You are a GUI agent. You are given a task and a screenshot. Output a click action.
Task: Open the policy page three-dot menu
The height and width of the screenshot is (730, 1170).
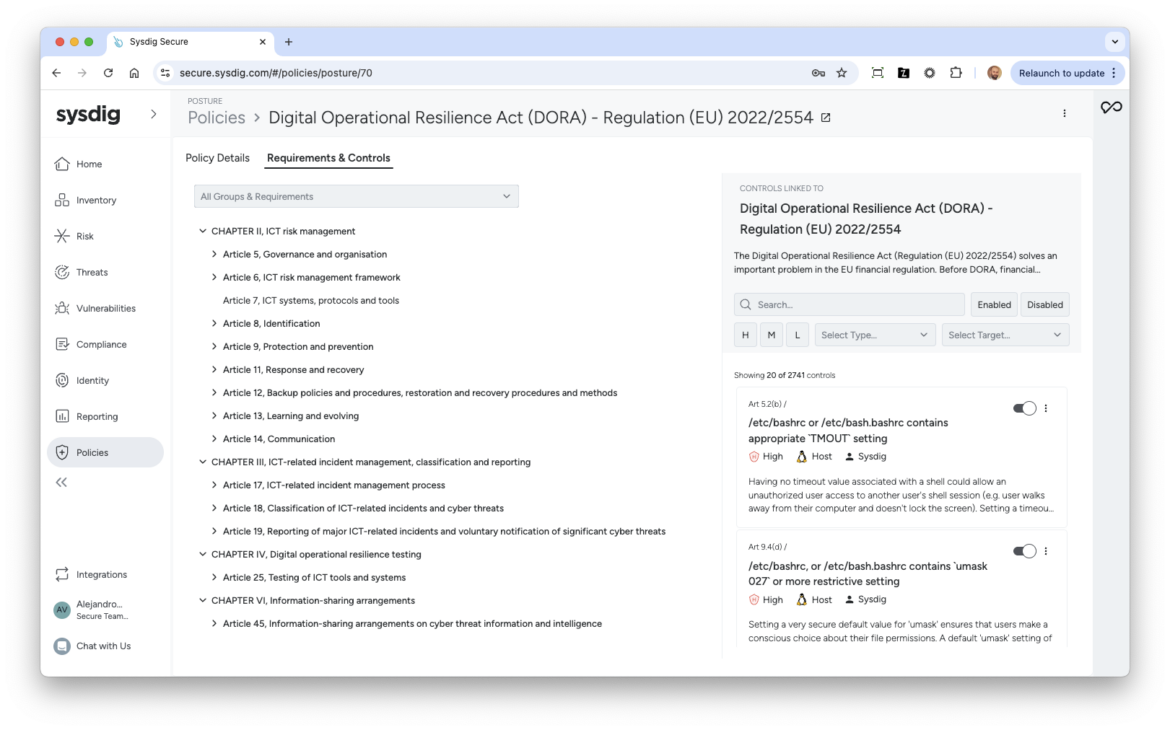pos(1064,113)
